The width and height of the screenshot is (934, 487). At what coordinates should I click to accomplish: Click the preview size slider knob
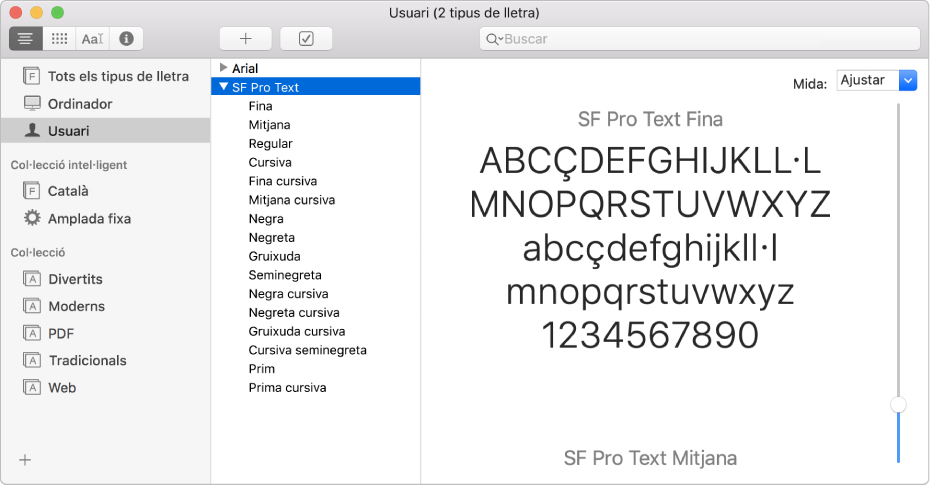tap(898, 405)
